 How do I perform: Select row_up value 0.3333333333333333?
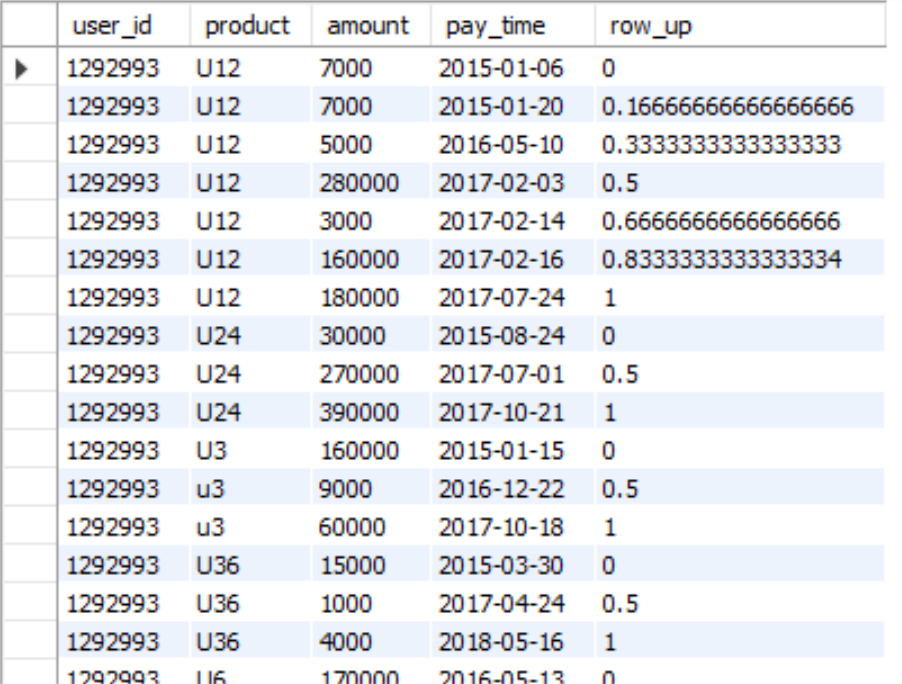pyautogui.click(x=740, y=144)
